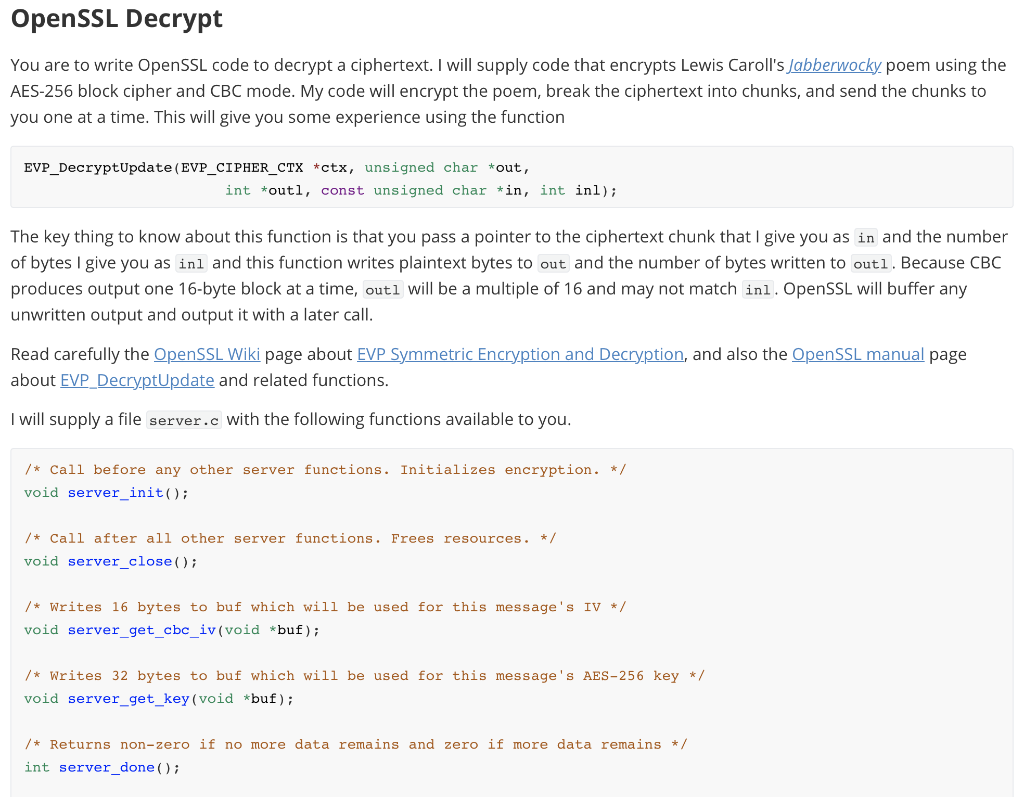Viewport: 1024px width, 797px height.
Task: Click the comment about initializing encryption
Action: (324, 469)
